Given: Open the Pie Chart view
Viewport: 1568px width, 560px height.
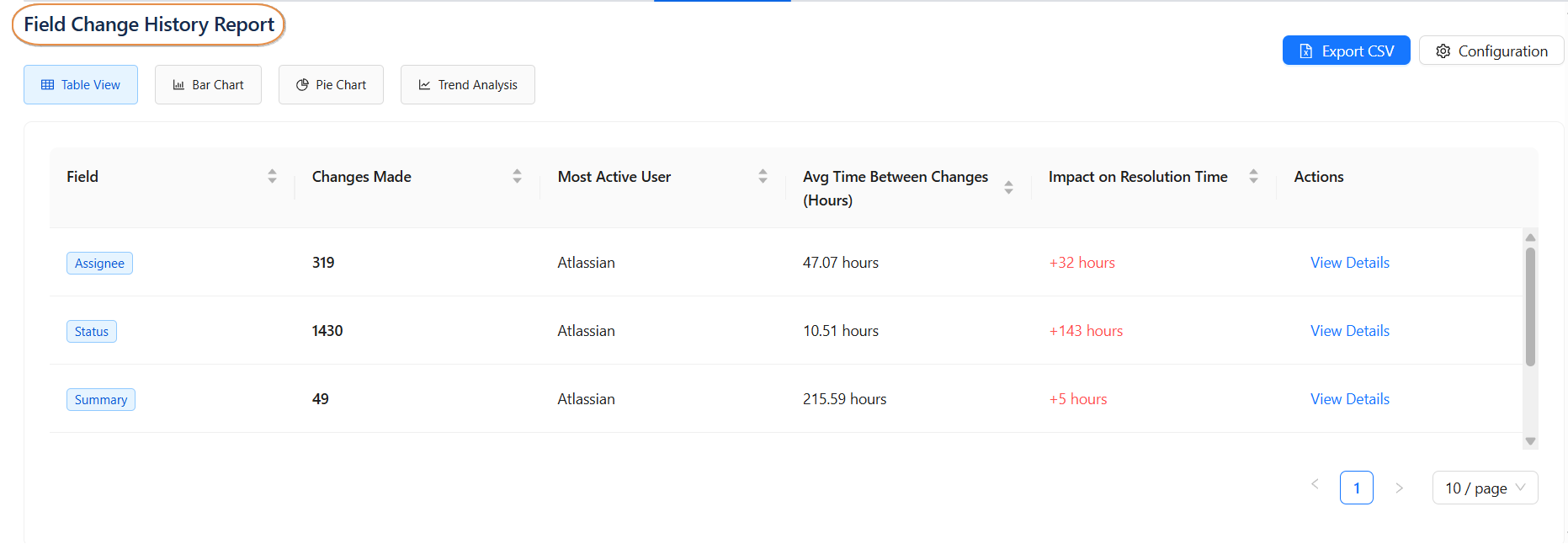Looking at the screenshot, I should coord(331,85).
